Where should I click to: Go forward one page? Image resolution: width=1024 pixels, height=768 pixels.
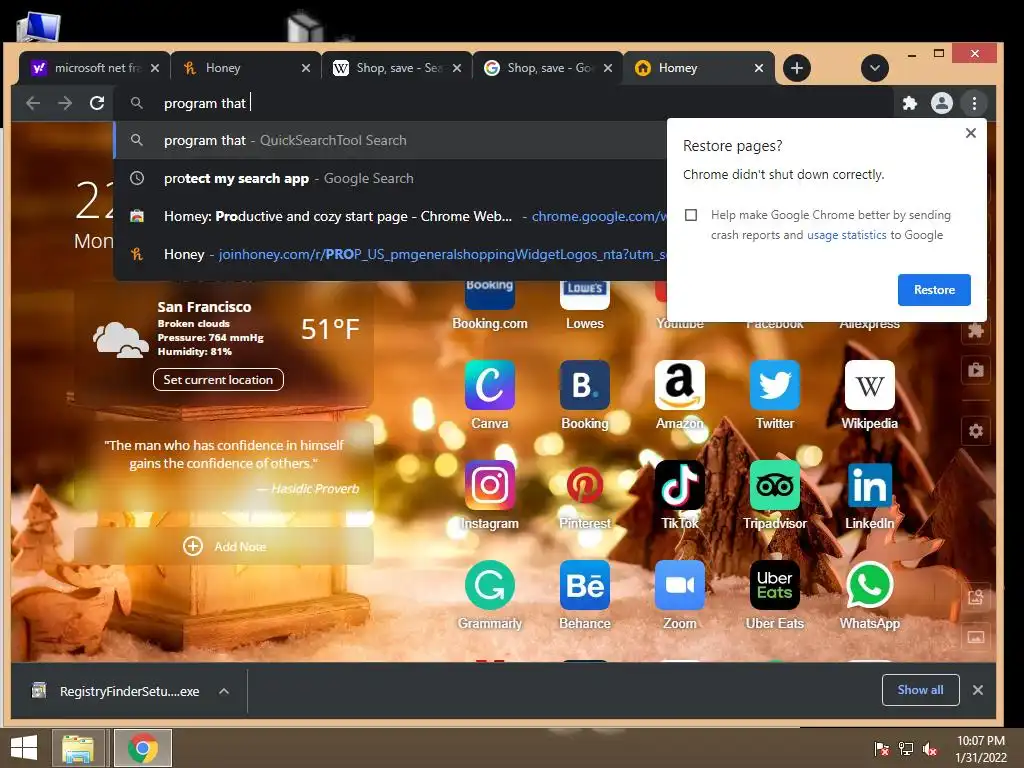pos(65,103)
